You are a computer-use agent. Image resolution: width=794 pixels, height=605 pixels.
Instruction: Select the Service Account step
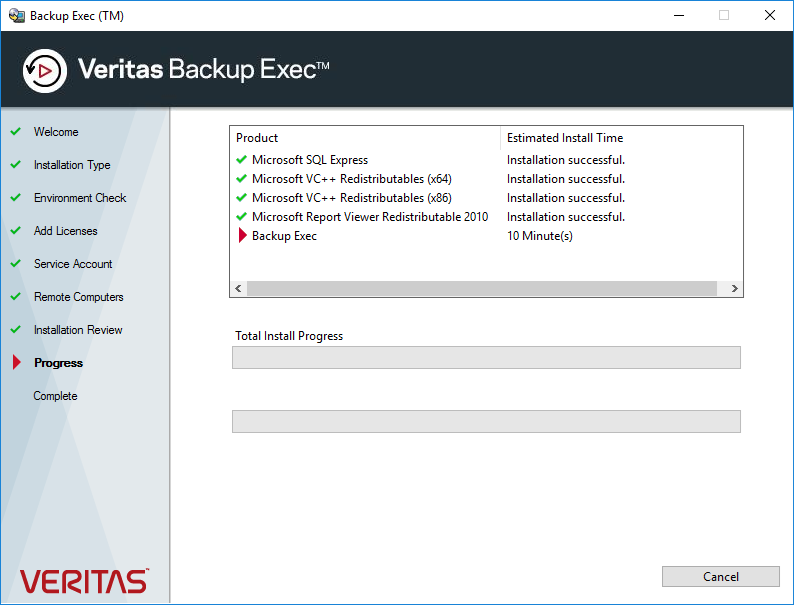point(73,264)
